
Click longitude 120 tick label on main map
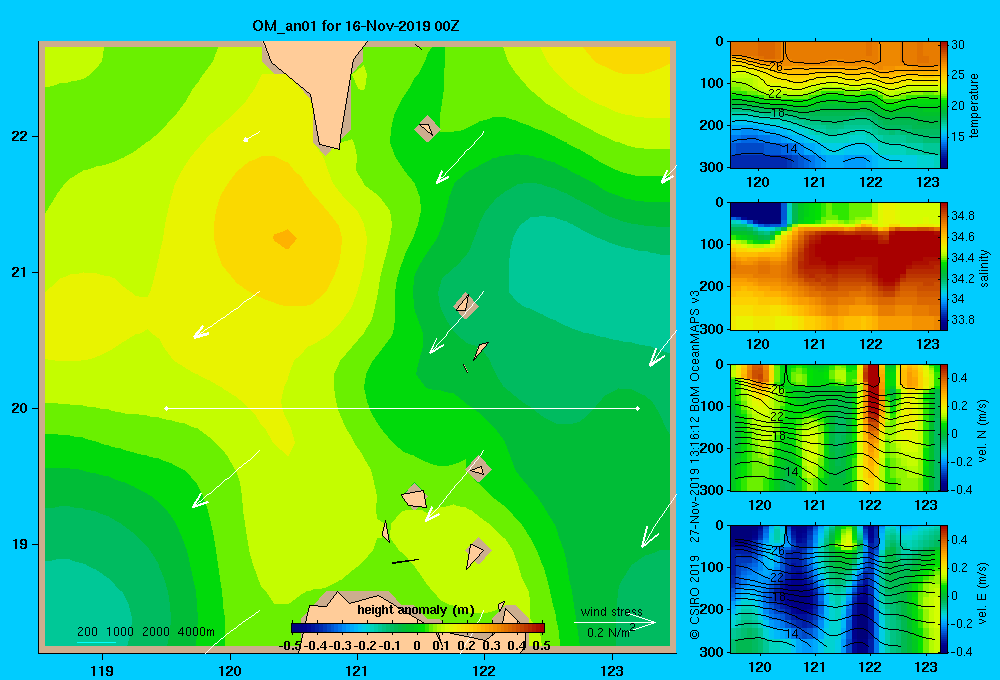[230, 670]
